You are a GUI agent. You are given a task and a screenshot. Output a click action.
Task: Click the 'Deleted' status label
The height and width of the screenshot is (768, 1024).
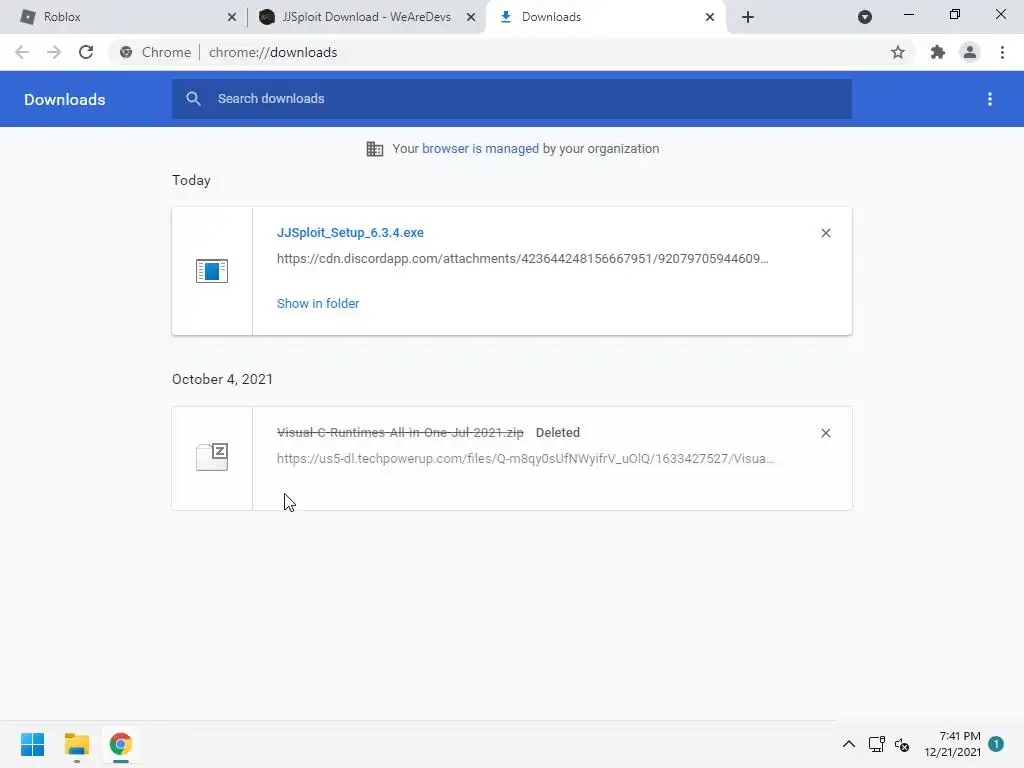point(558,432)
